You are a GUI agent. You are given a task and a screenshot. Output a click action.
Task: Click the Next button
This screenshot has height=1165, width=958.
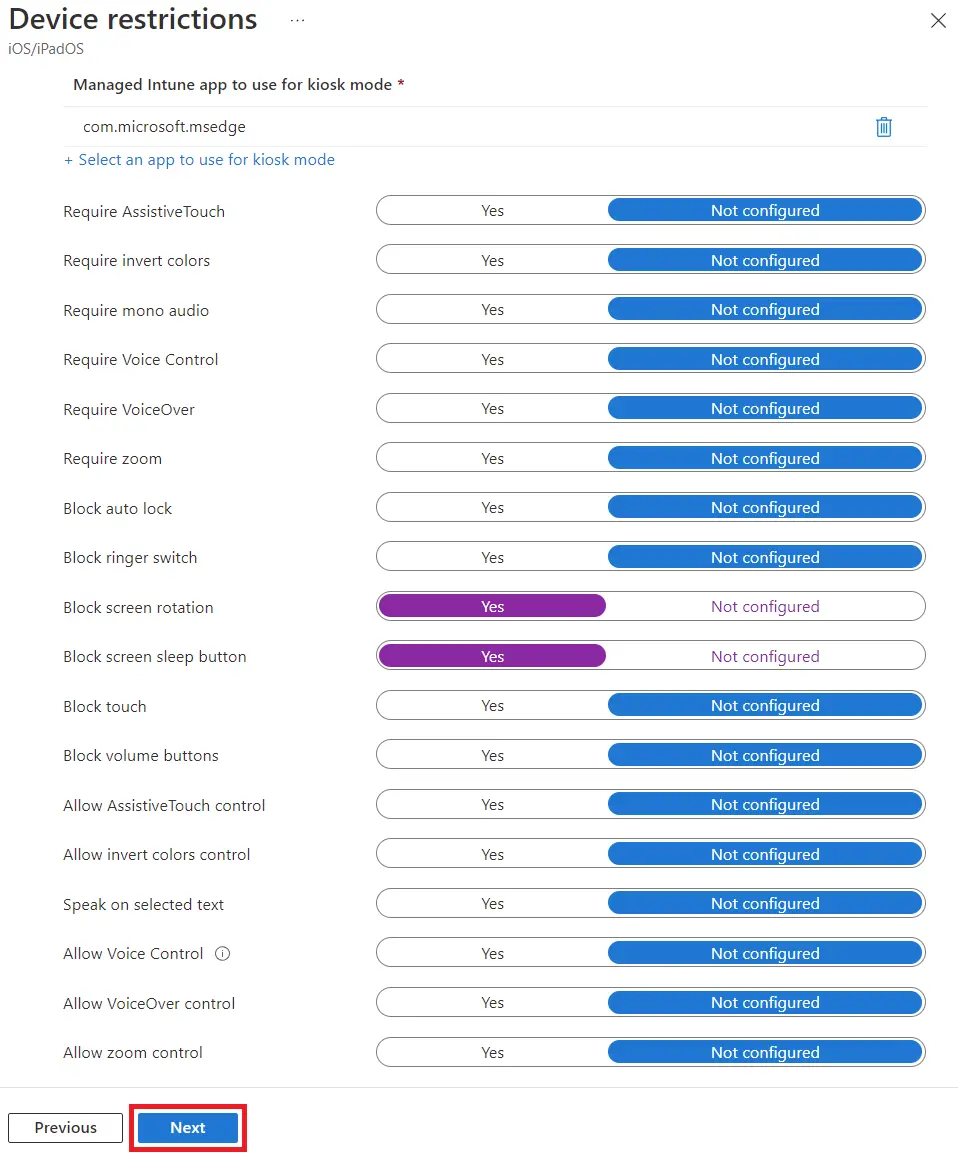pyautogui.click(x=188, y=1128)
